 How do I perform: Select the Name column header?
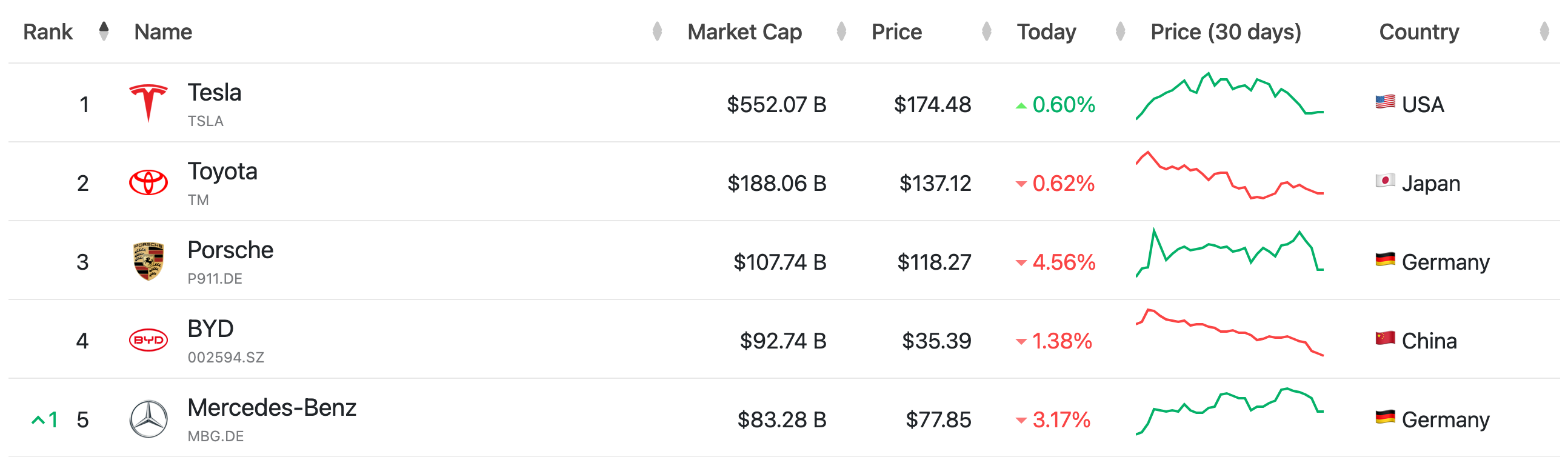(163, 32)
